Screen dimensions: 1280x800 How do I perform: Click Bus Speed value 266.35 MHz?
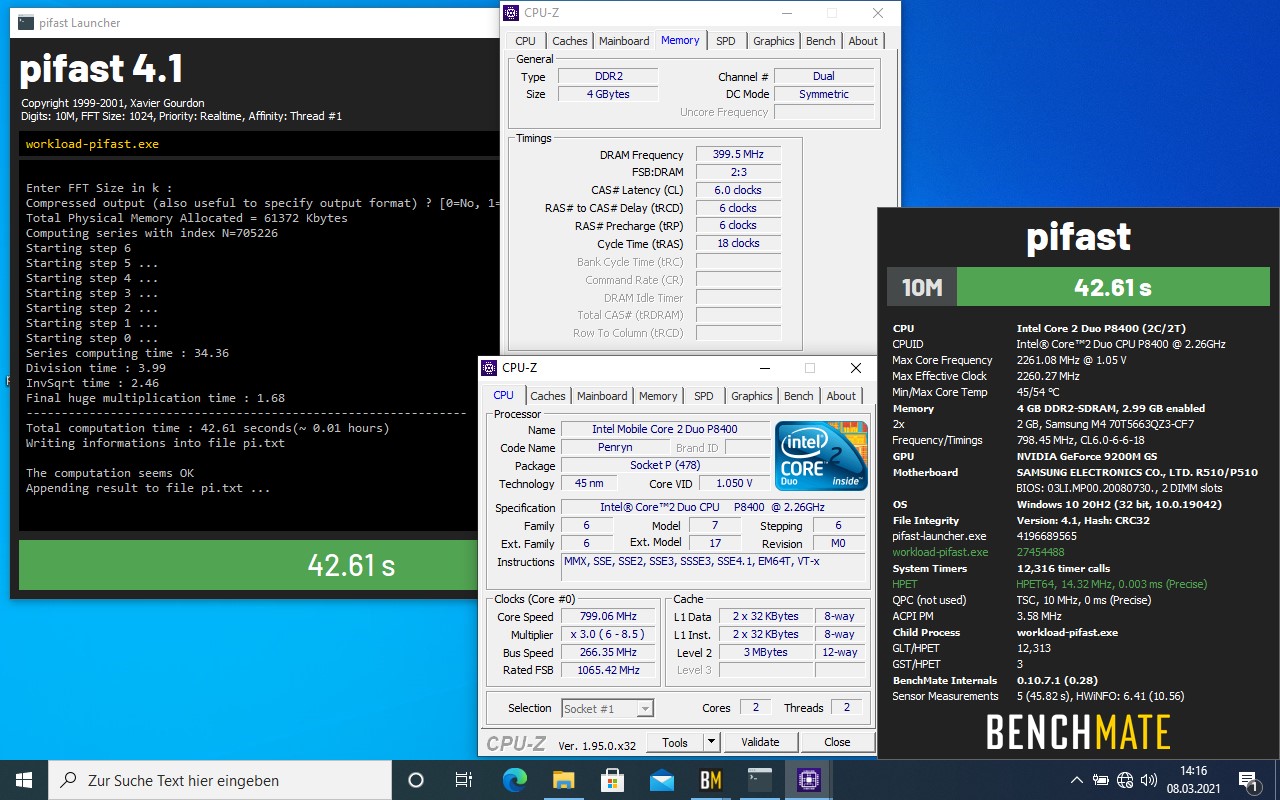609,653
